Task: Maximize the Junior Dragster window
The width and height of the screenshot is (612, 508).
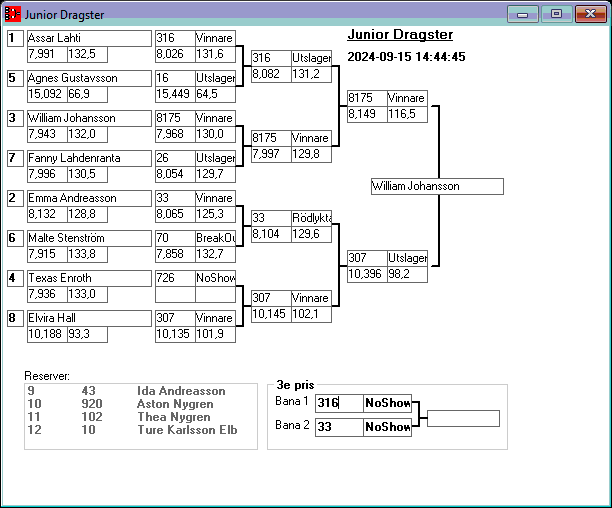Action: coord(557,14)
